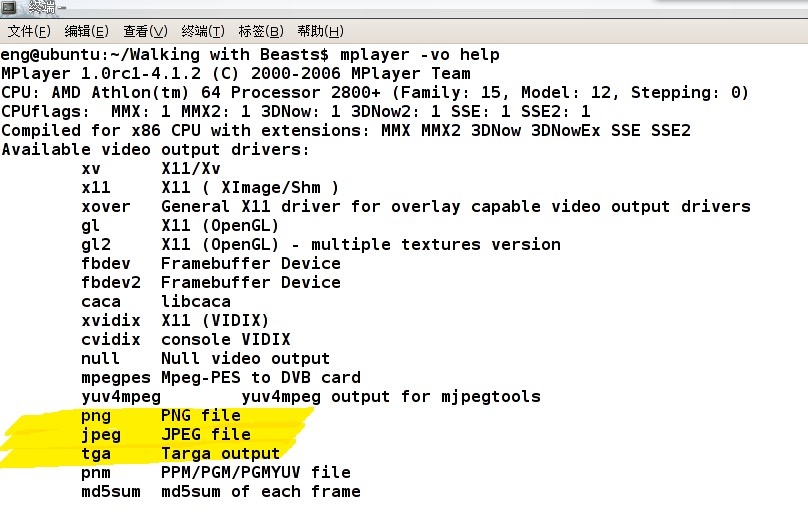Click the 'PNG file' description
This screenshot has height=518, width=808.
(201, 416)
